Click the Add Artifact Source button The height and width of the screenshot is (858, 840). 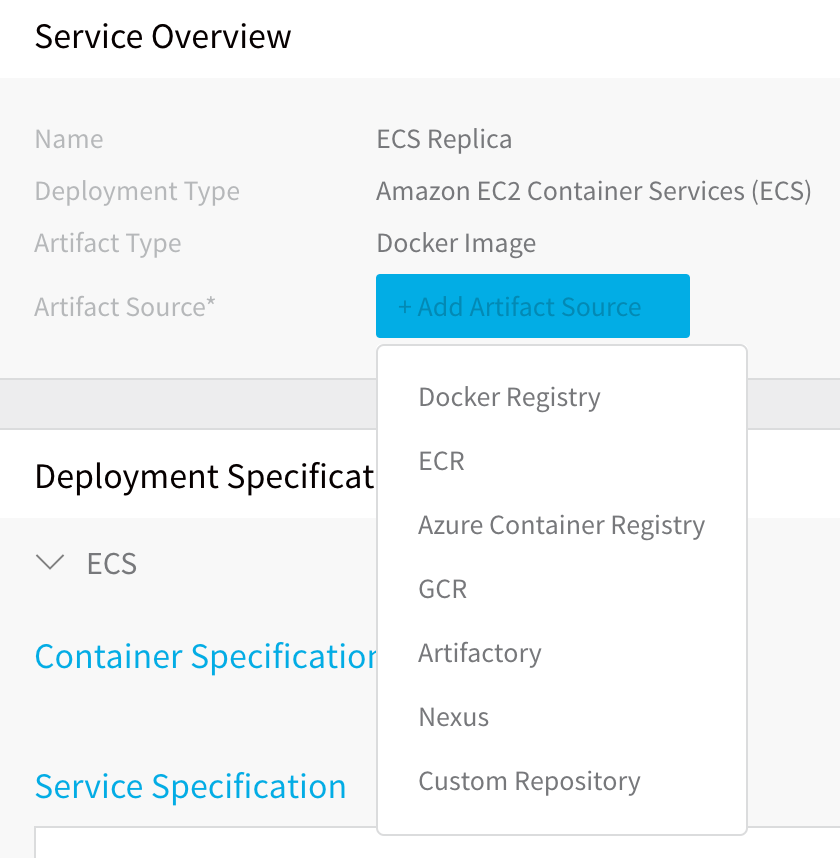click(532, 306)
